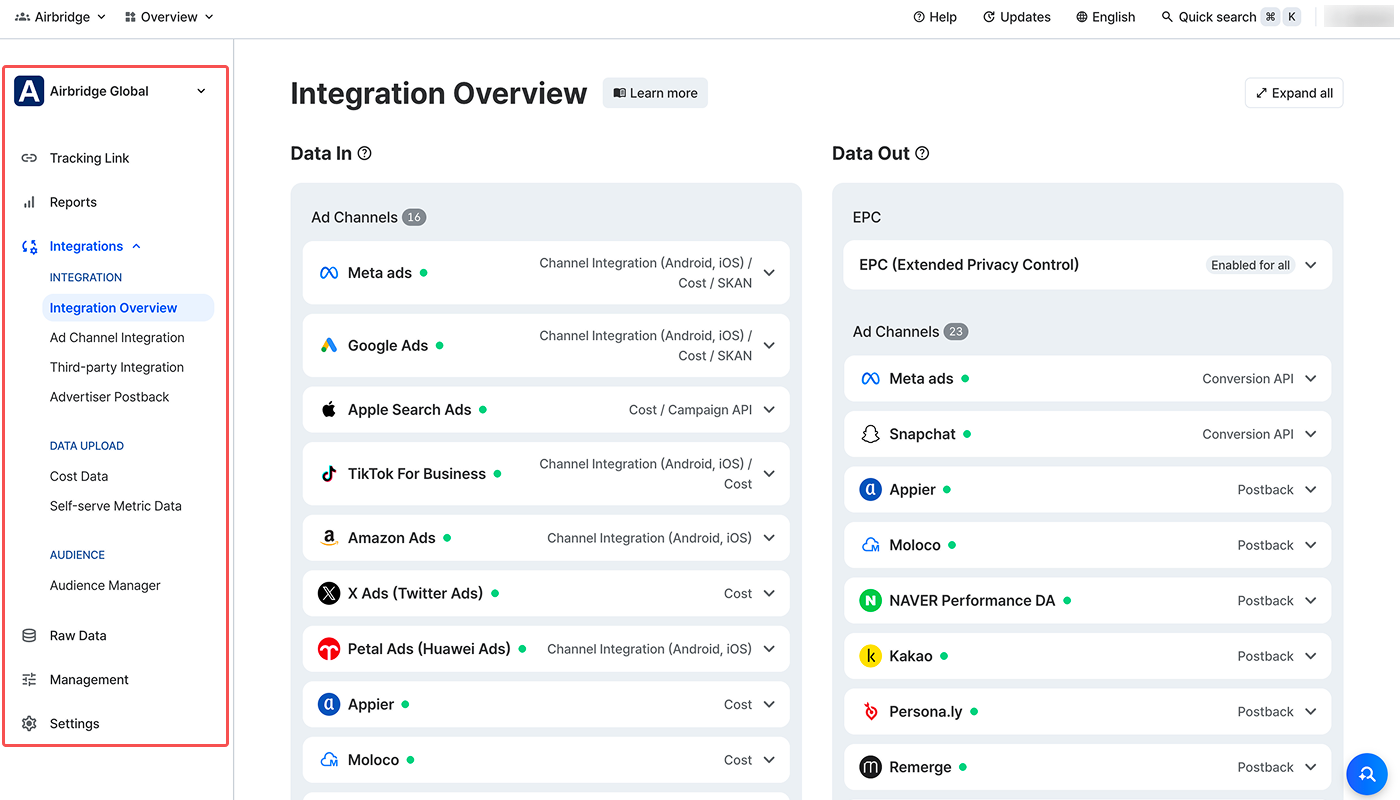Expand the Remerge Postback row

(1311, 768)
